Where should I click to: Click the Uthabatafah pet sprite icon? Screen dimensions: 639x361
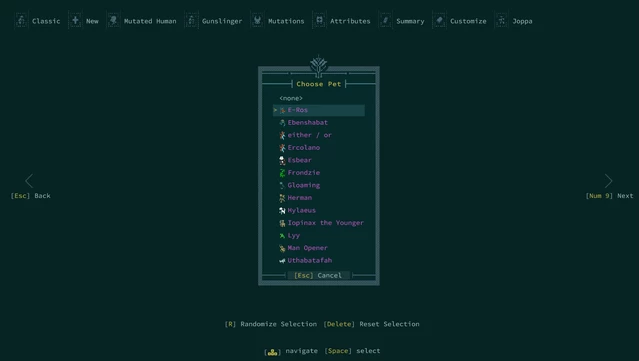point(282,261)
